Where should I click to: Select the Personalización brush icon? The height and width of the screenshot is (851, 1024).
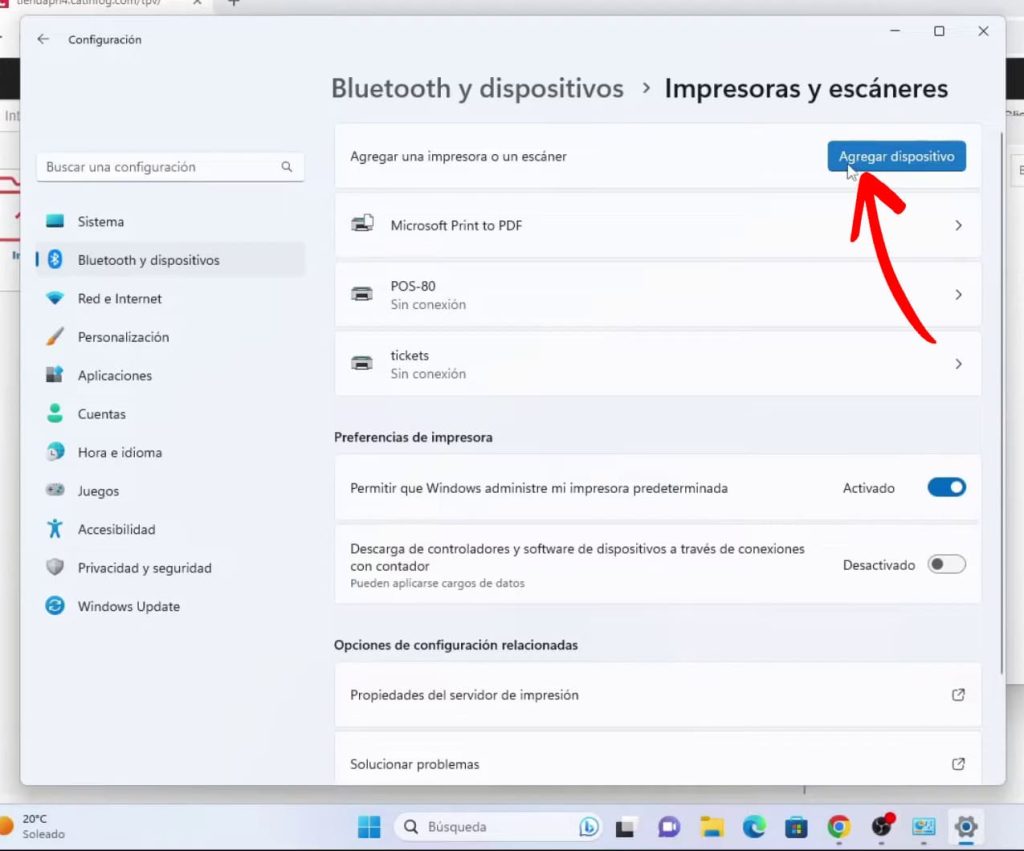55,337
